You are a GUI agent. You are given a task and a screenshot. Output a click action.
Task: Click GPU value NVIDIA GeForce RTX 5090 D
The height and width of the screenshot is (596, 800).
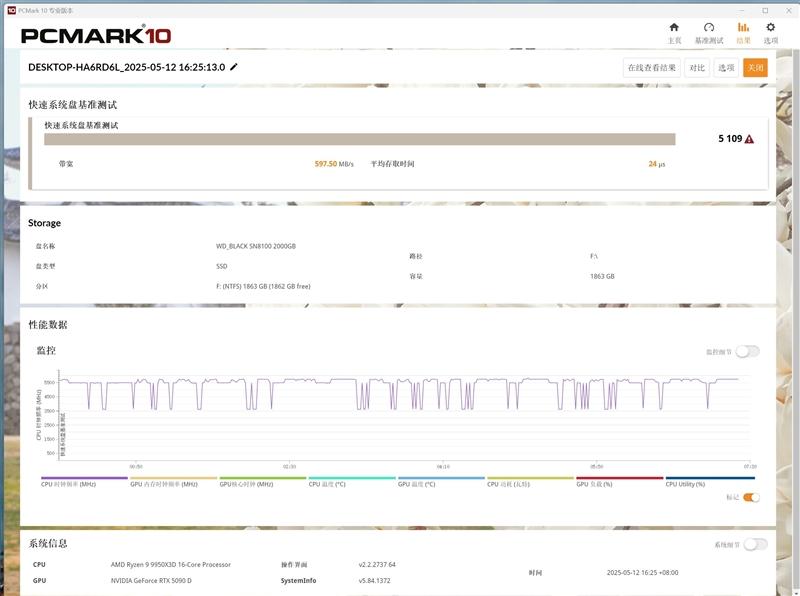point(151,580)
